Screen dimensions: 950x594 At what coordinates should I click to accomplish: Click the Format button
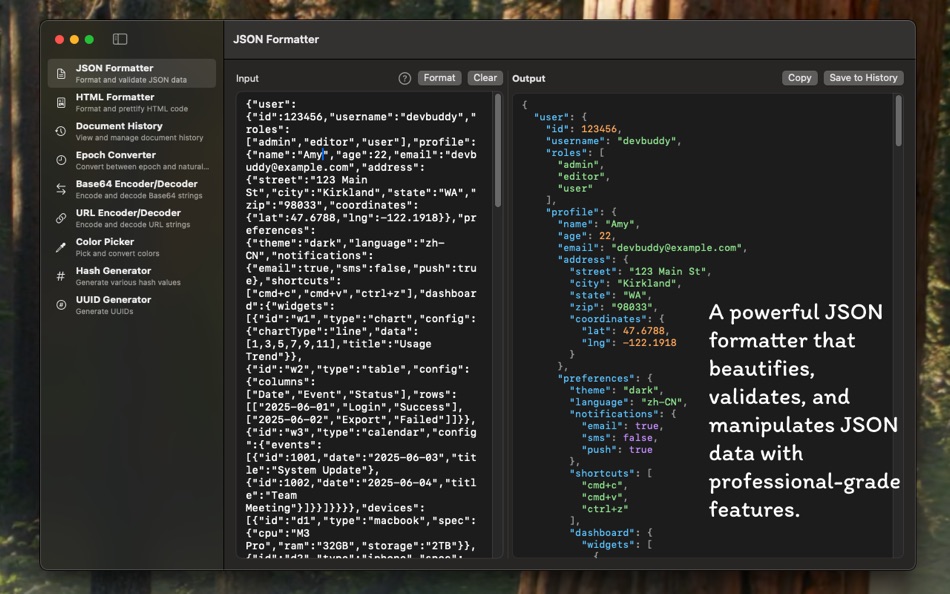(439, 77)
